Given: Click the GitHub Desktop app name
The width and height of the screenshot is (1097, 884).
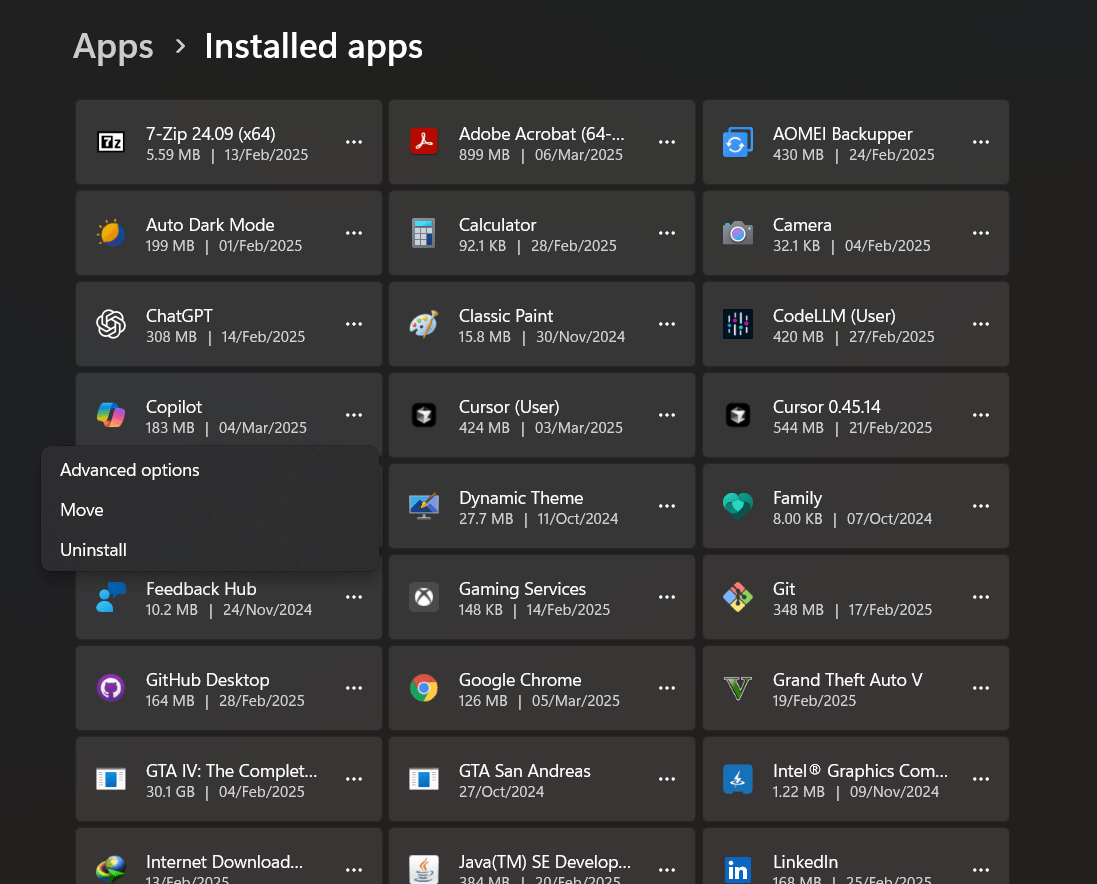Looking at the screenshot, I should point(207,680).
